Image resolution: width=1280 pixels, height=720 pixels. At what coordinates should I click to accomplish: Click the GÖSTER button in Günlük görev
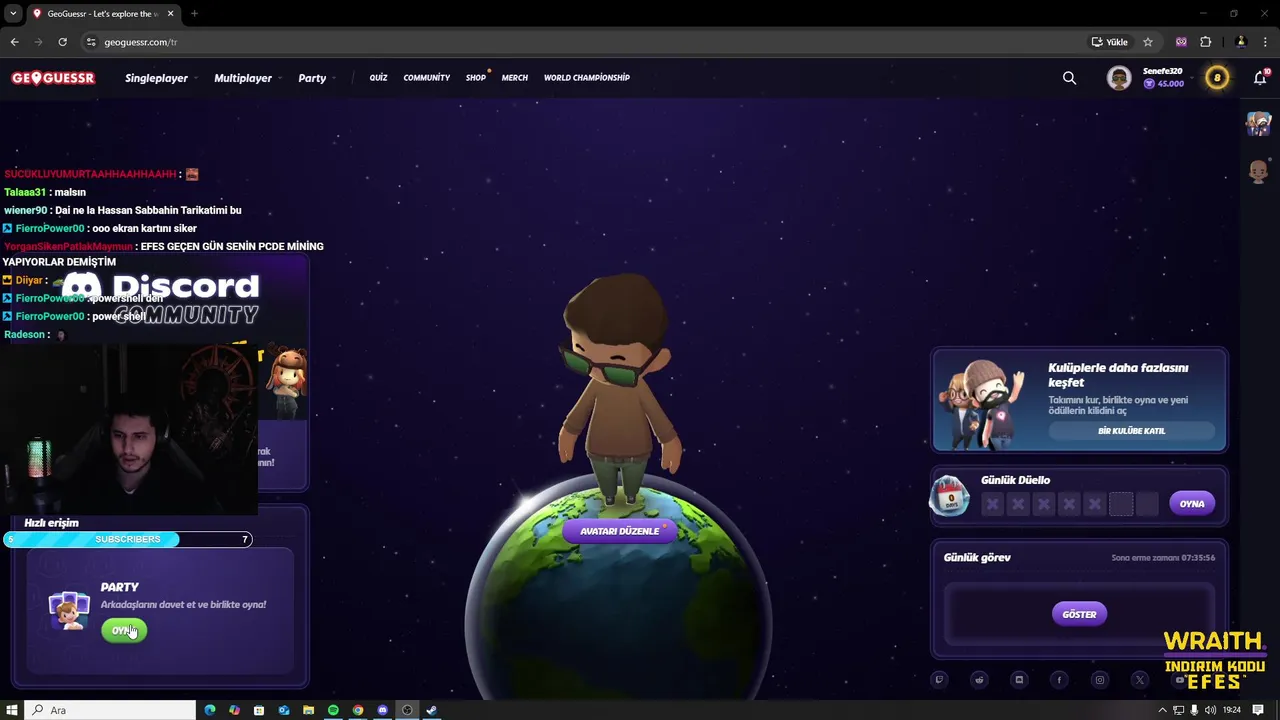click(1079, 614)
